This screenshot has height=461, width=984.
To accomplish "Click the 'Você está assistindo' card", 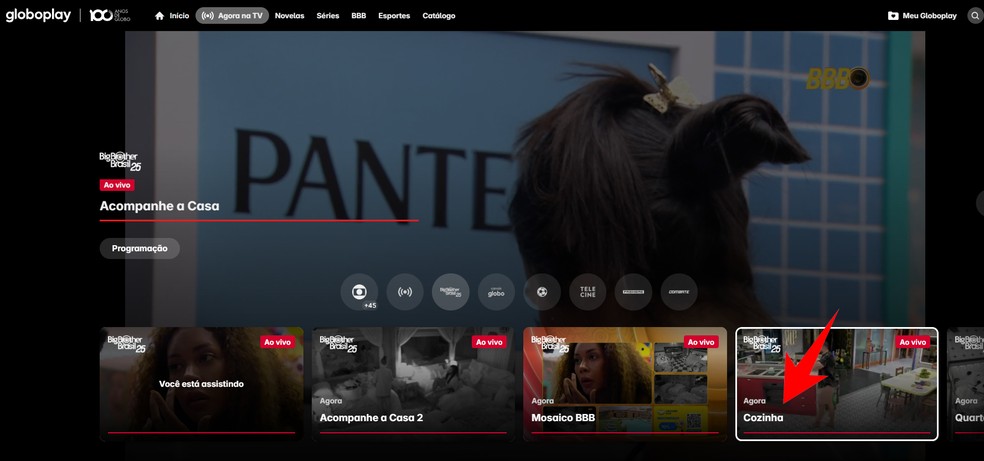I will click(x=201, y=384).
